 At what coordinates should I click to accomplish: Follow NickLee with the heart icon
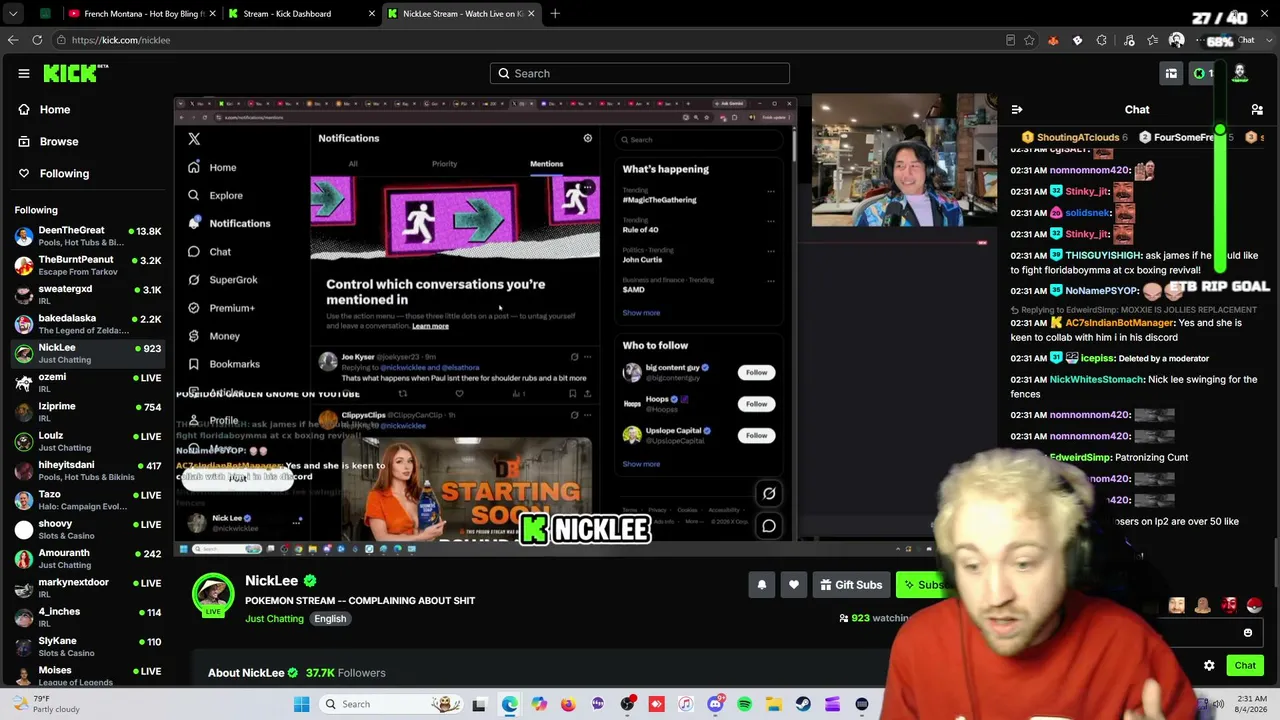click(794, 585)
